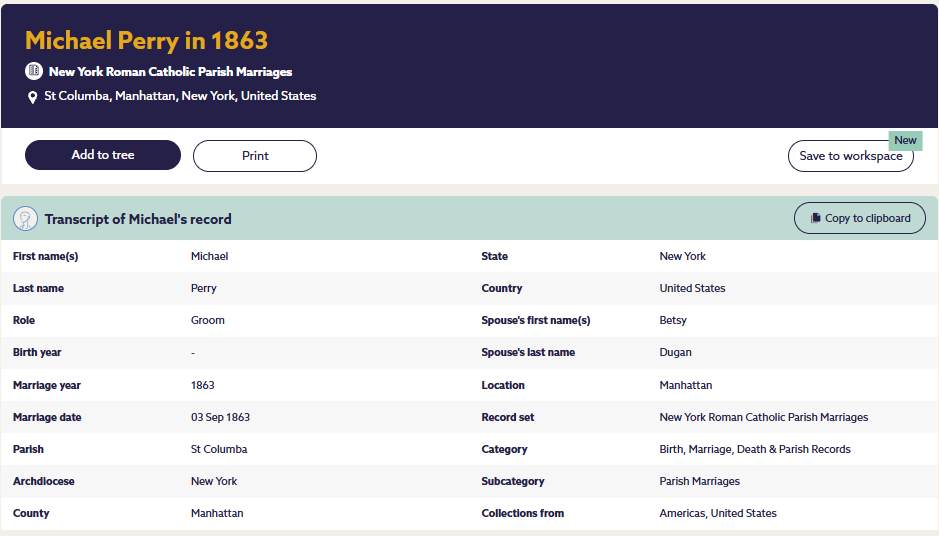Click Subcategory value Parish Marriages
This screenshot has width=939, height=536.
[x=699, y=482]
